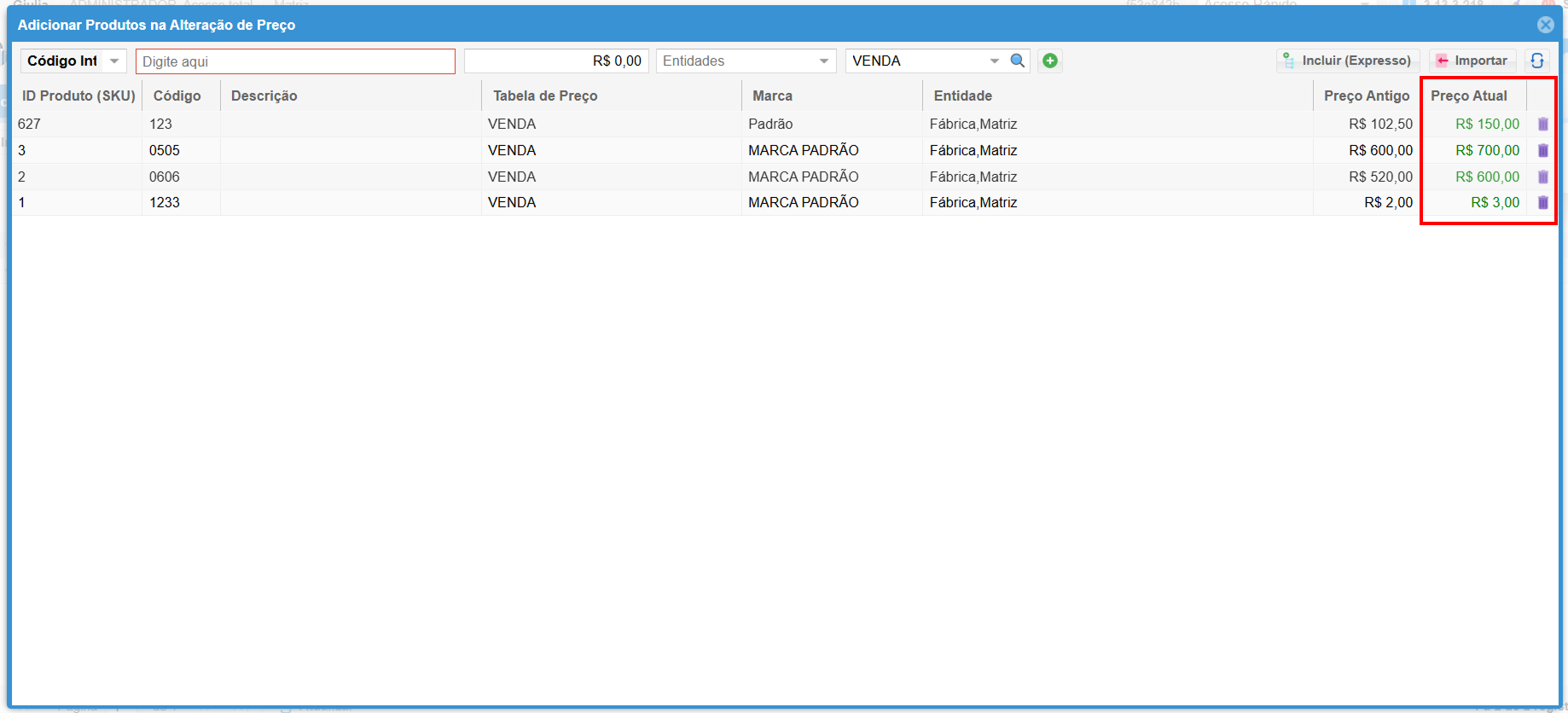Click the magnifier search icon beside VENDA
Viewport: 1568px width, 713px height.
tap(1017, 61)
